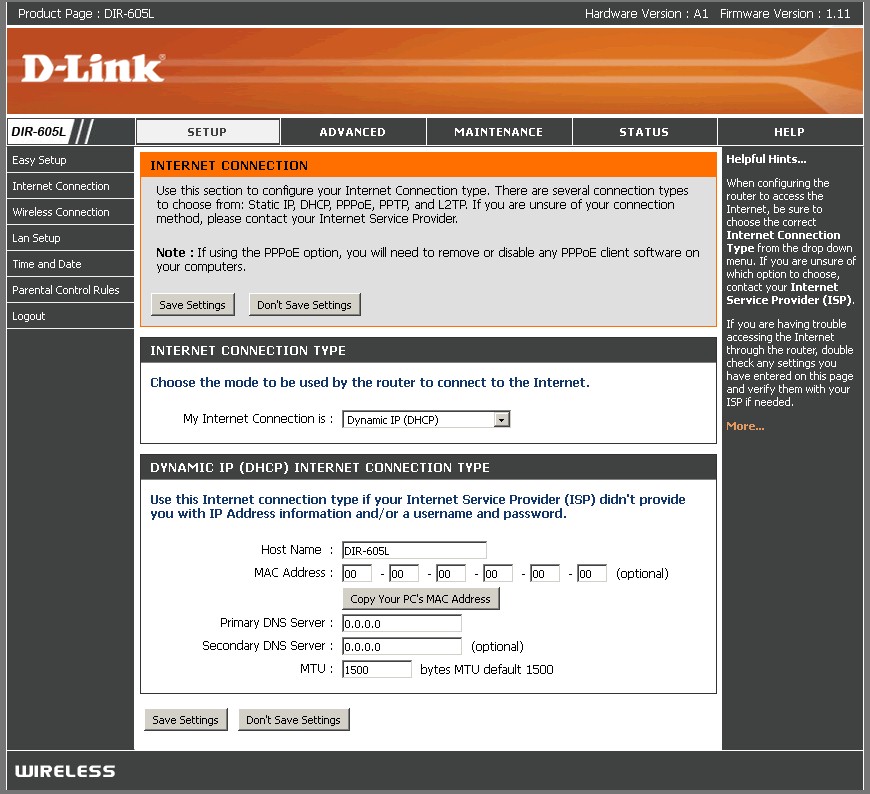The height and width of the screenshot is (794, 870).
Task: Click the DIR-605L model label
Action: point(38,132)
